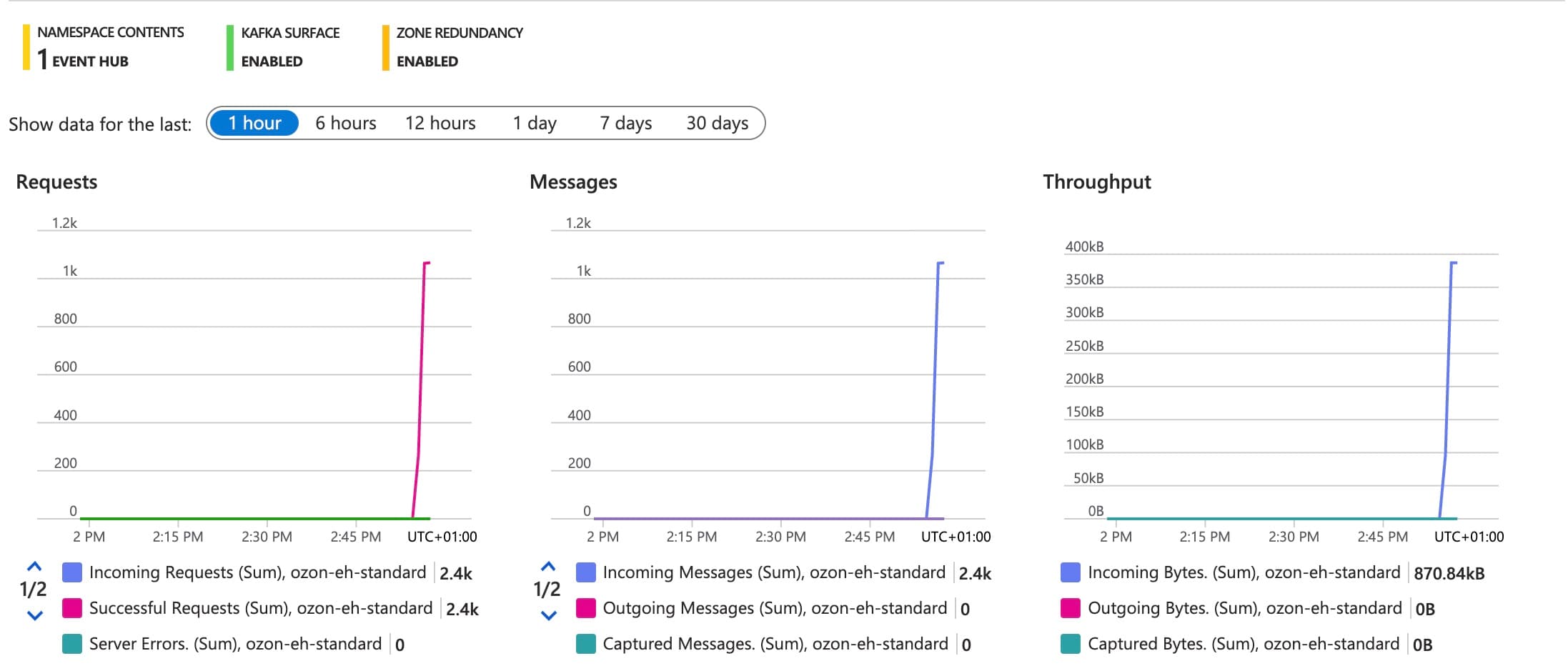Screen dimensions: 1568x671
Task: Click the 1 EVENT HUB namespace contents tile
Action: coord(104,47)
